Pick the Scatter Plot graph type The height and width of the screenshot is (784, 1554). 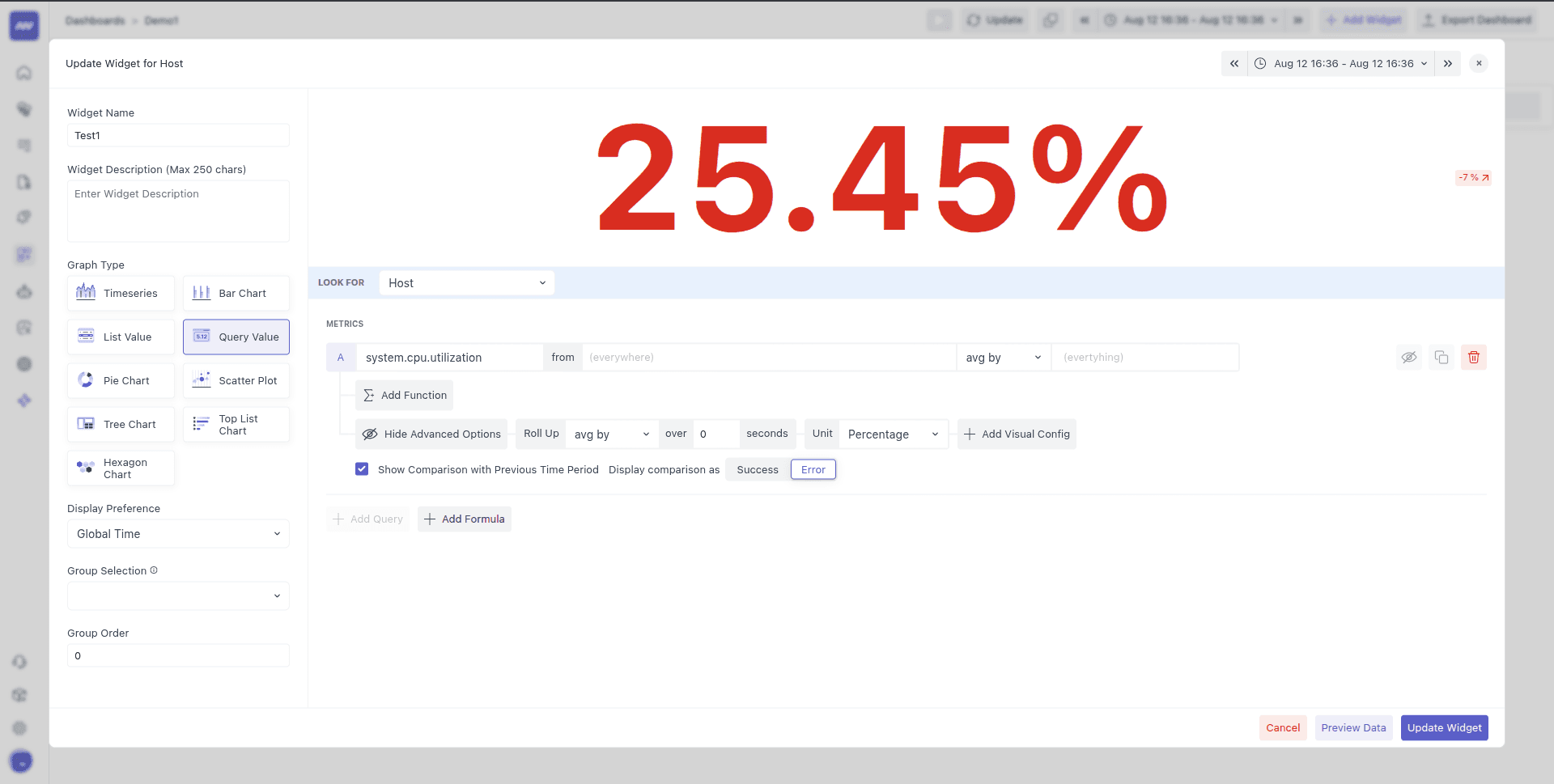pos(236,380)
